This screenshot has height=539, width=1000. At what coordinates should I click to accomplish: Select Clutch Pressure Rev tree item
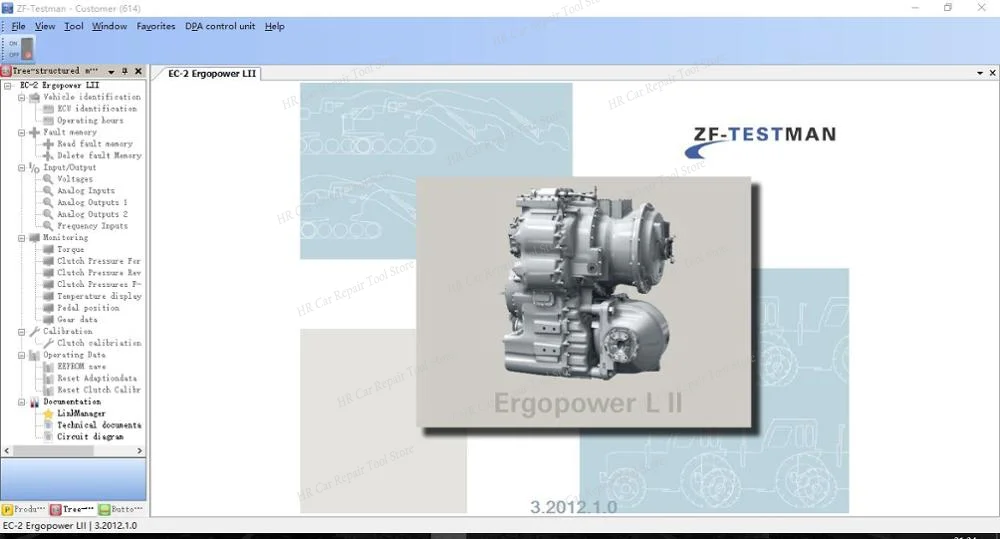[x=99, y=272]
